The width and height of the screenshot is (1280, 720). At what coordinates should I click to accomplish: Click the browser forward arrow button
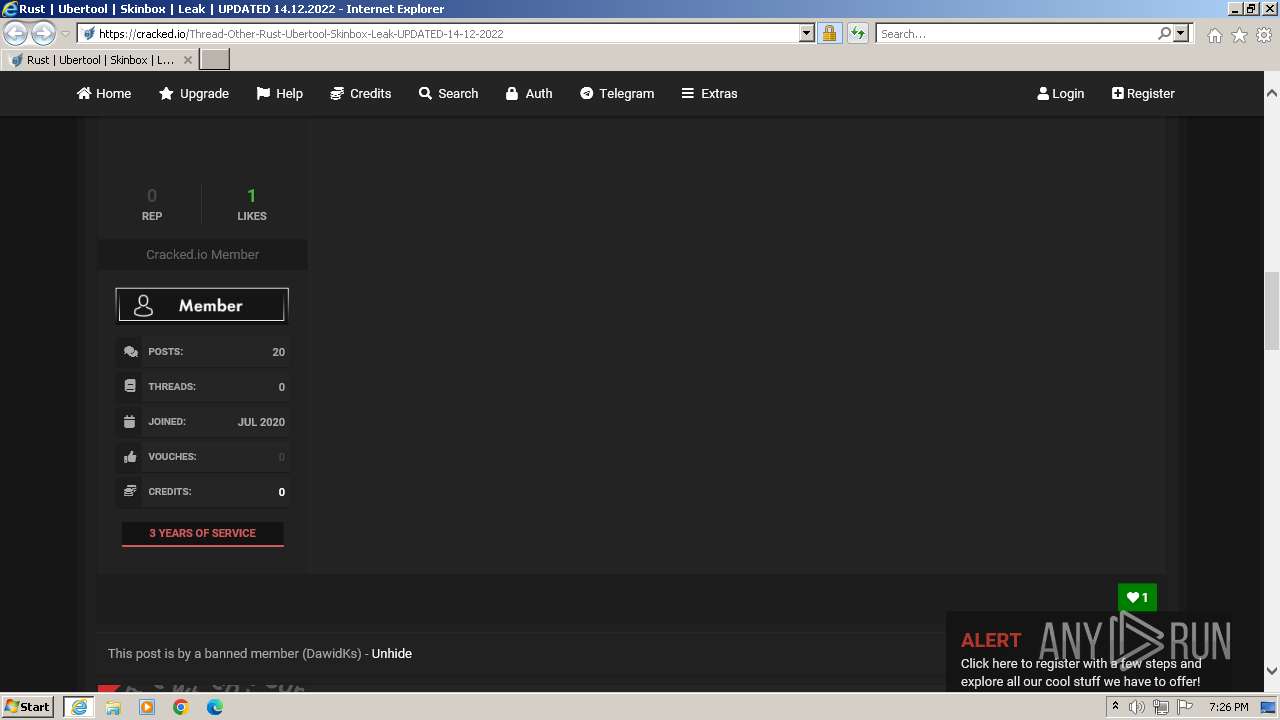pos(43,33)
